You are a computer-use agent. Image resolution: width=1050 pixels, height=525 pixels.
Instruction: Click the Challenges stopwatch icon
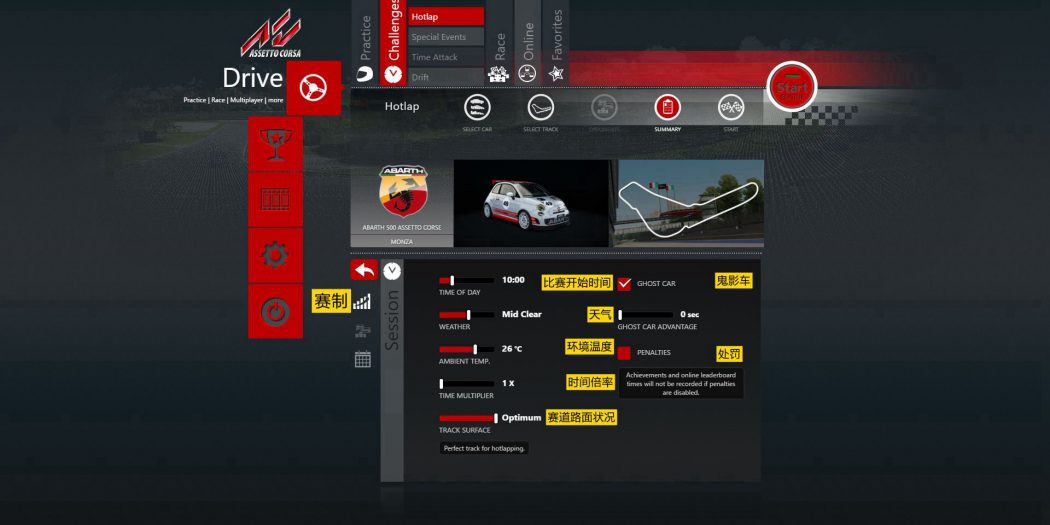(393, 74)
